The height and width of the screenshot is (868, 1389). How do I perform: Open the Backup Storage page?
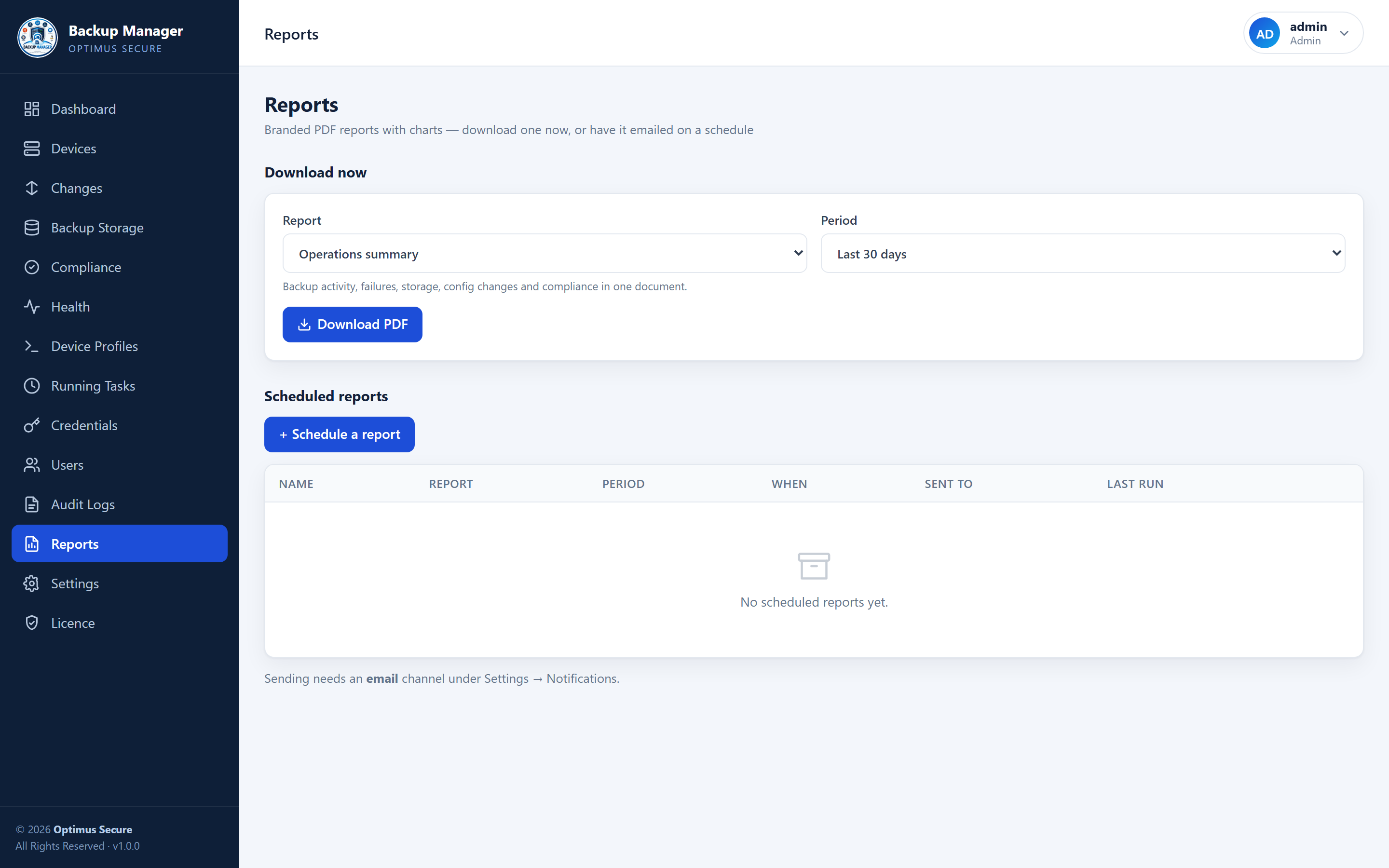pos(120,228)
